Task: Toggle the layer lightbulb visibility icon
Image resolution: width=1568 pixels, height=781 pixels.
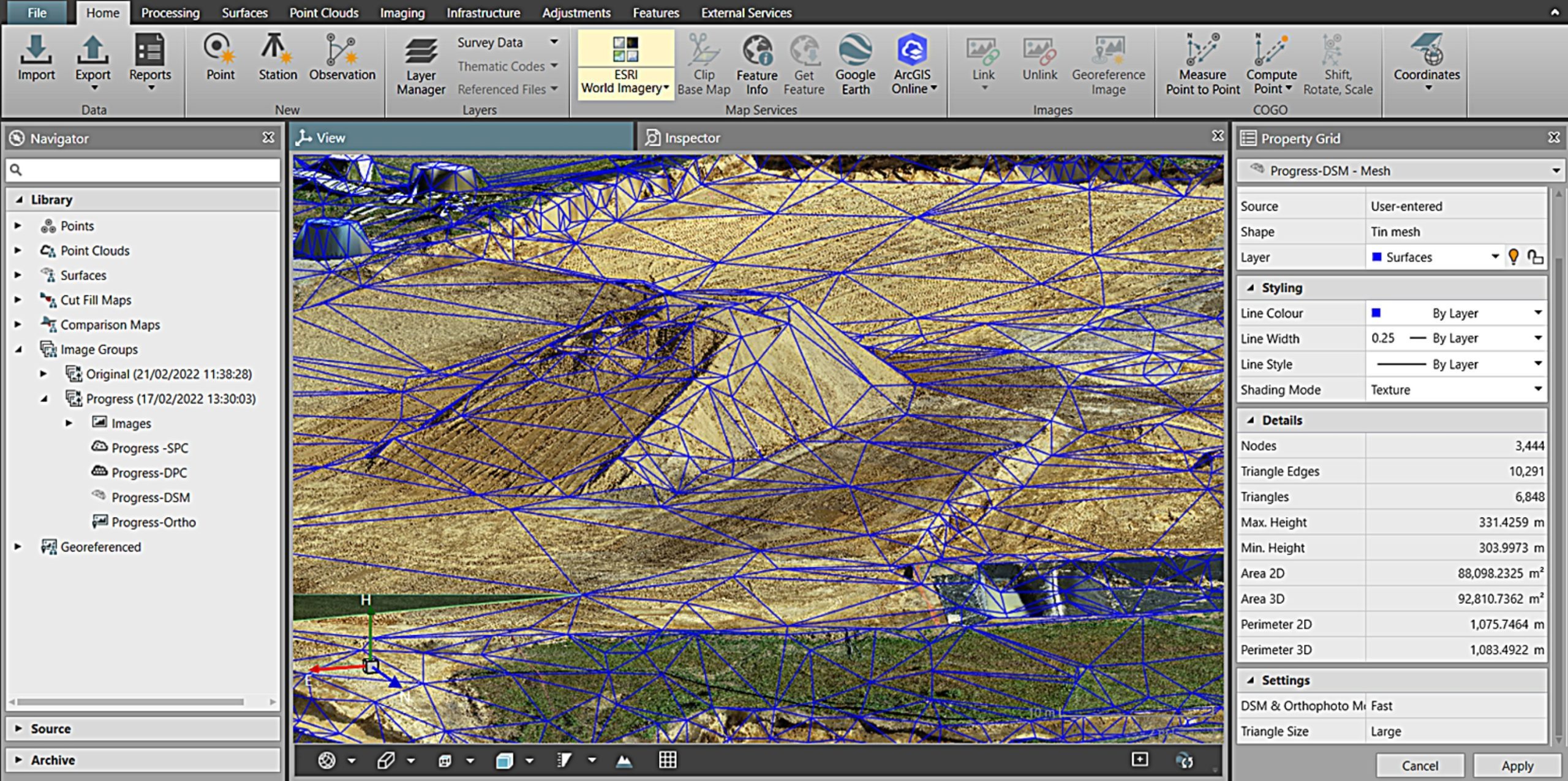Action: point(1513,257)
